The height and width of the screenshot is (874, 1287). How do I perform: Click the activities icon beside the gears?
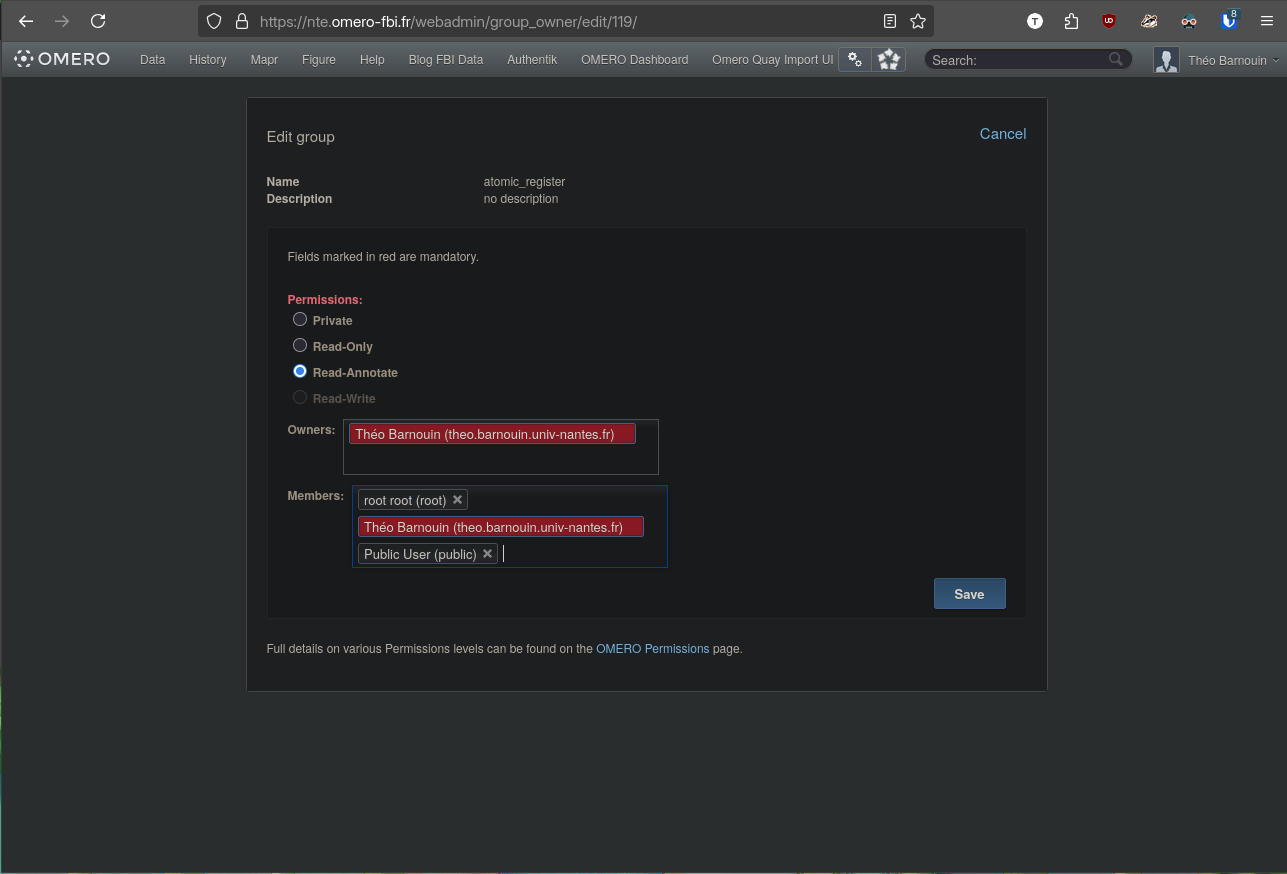pos(888,60)
